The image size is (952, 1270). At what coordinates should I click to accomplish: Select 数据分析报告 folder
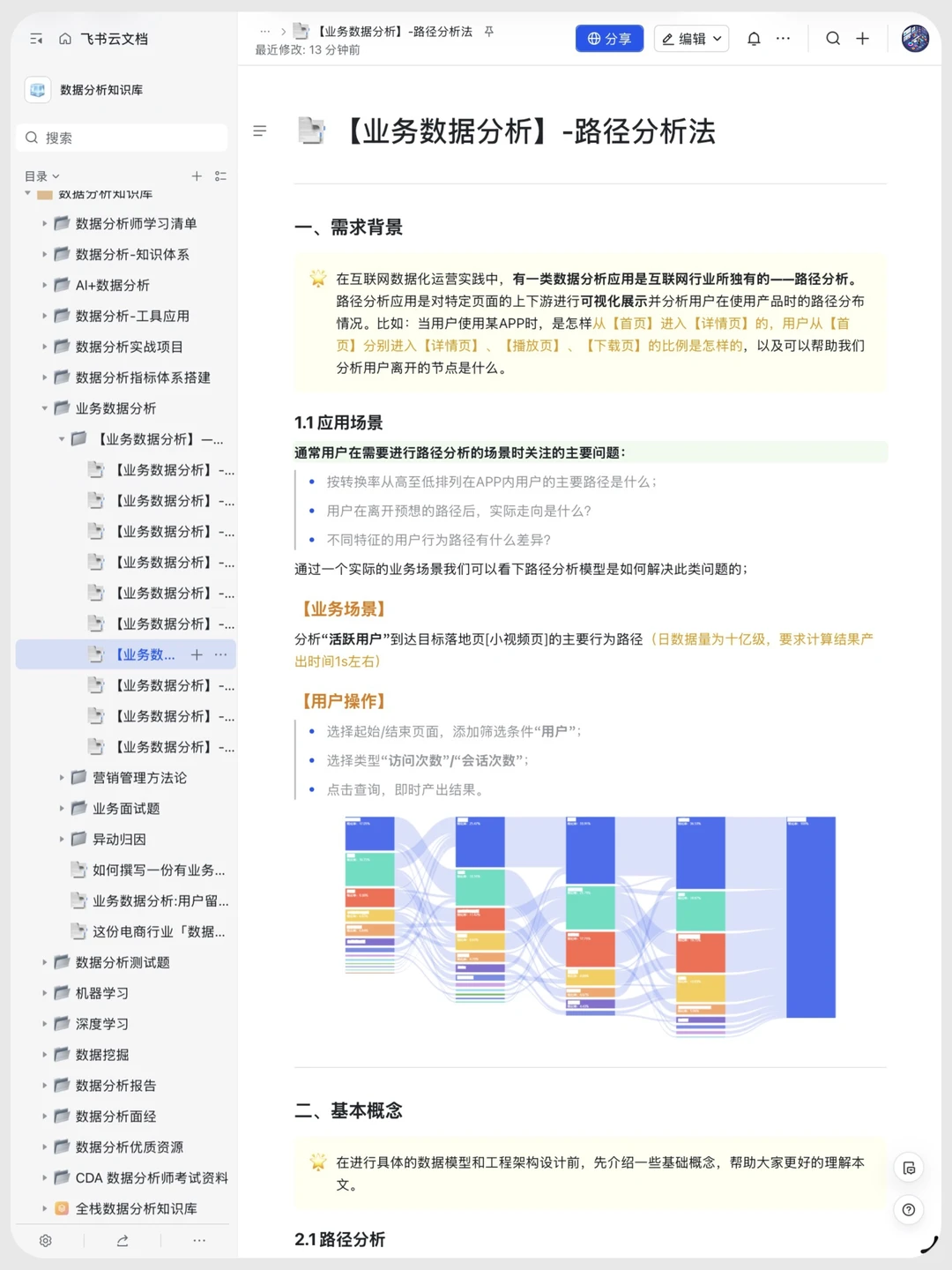point(115,1086)
